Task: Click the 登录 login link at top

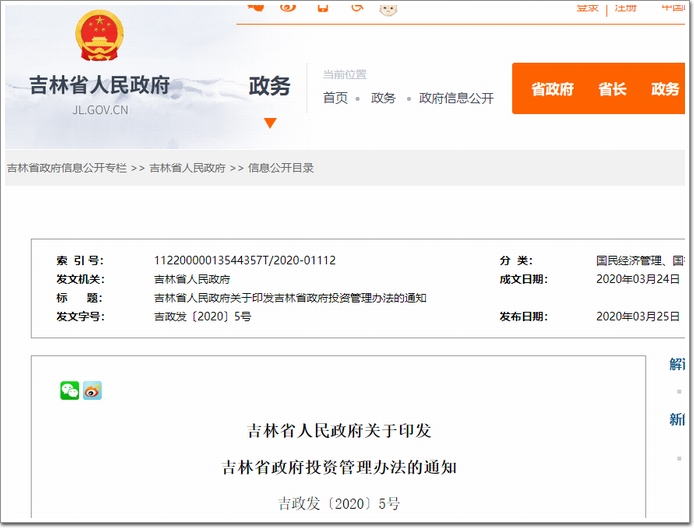Action: pyautogui.click(x=587, y=8)
